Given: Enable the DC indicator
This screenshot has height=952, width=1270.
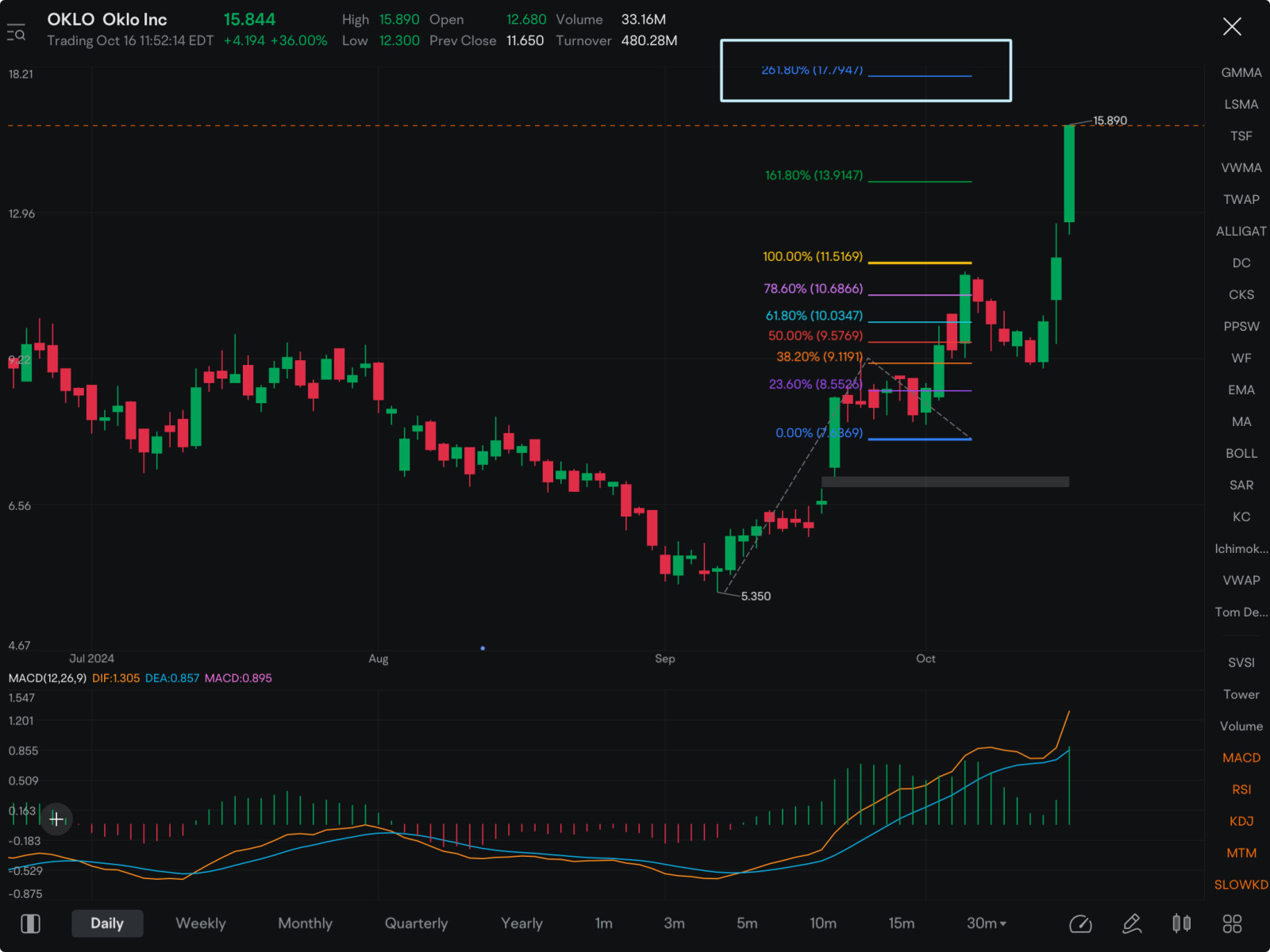Looking at the screenshot, I should [x=1241, y=263].
